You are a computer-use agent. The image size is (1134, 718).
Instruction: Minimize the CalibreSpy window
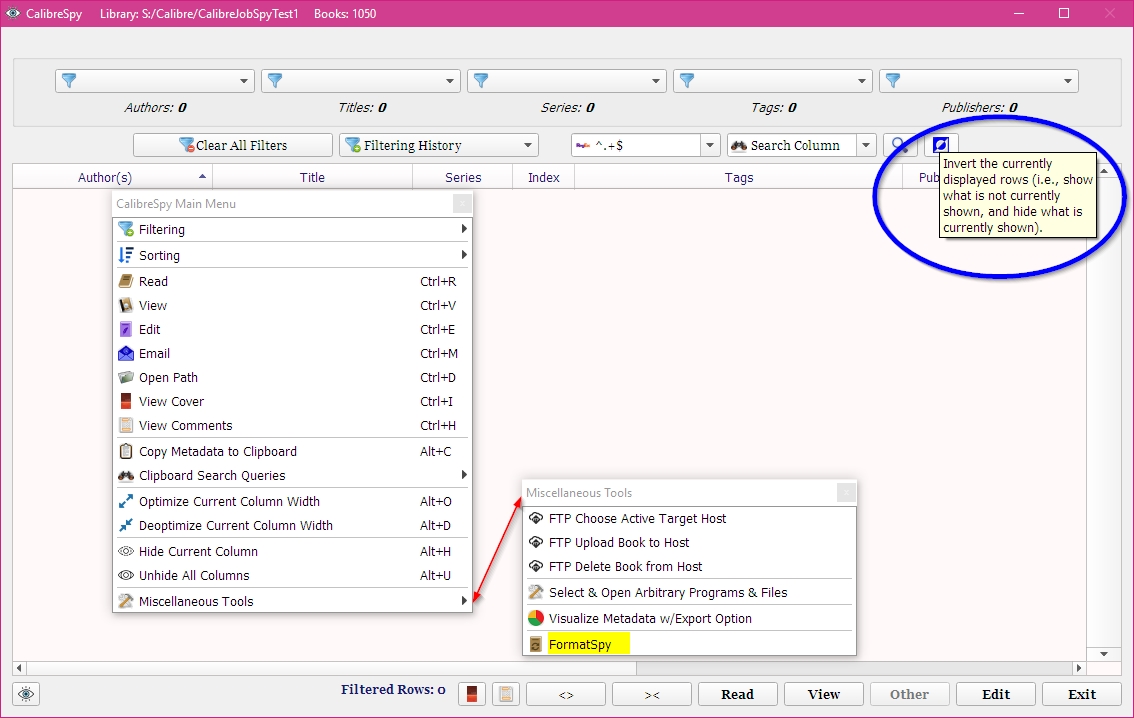click(x=1019, y=13)
